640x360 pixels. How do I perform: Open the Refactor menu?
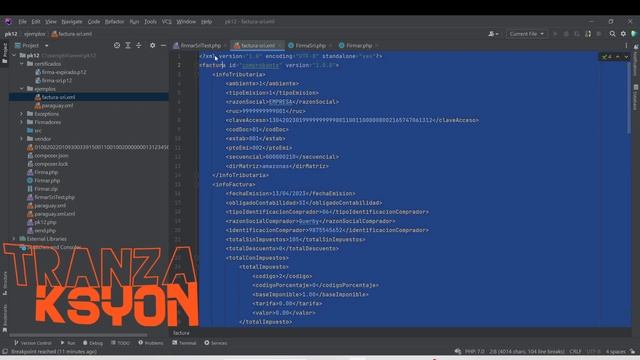pyautogui.click(x=114, y=22)
